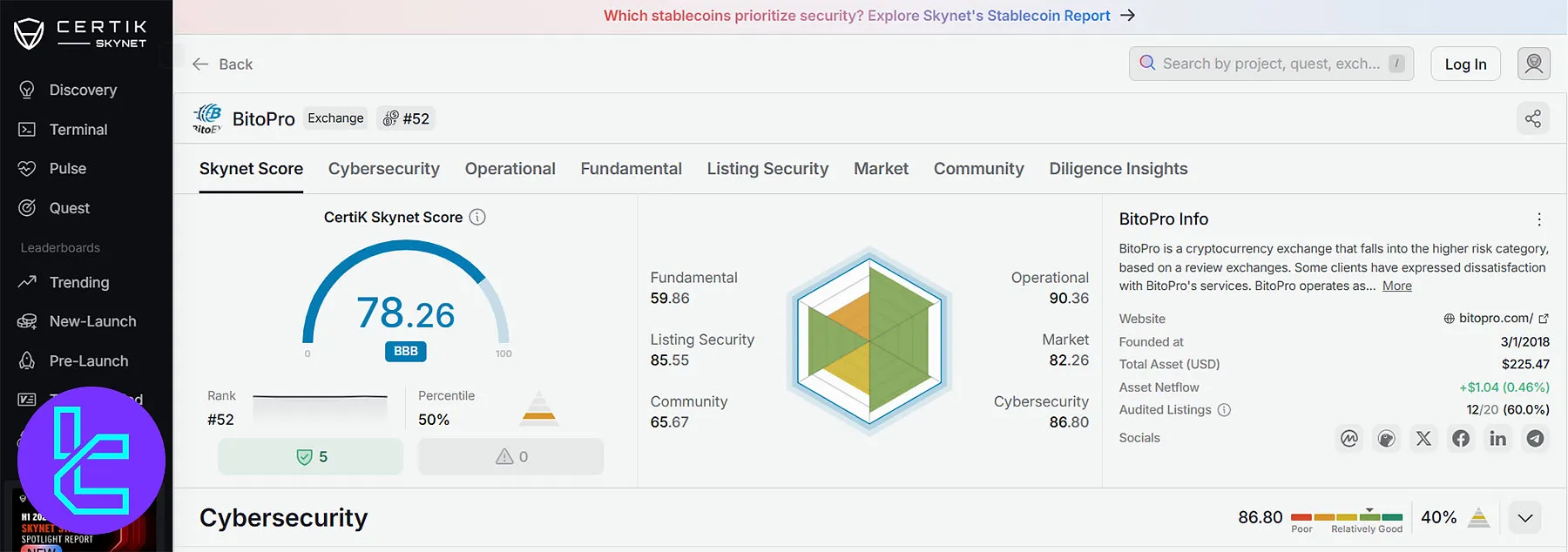Open the user profile avatar icon

[x=1534, y=64]
